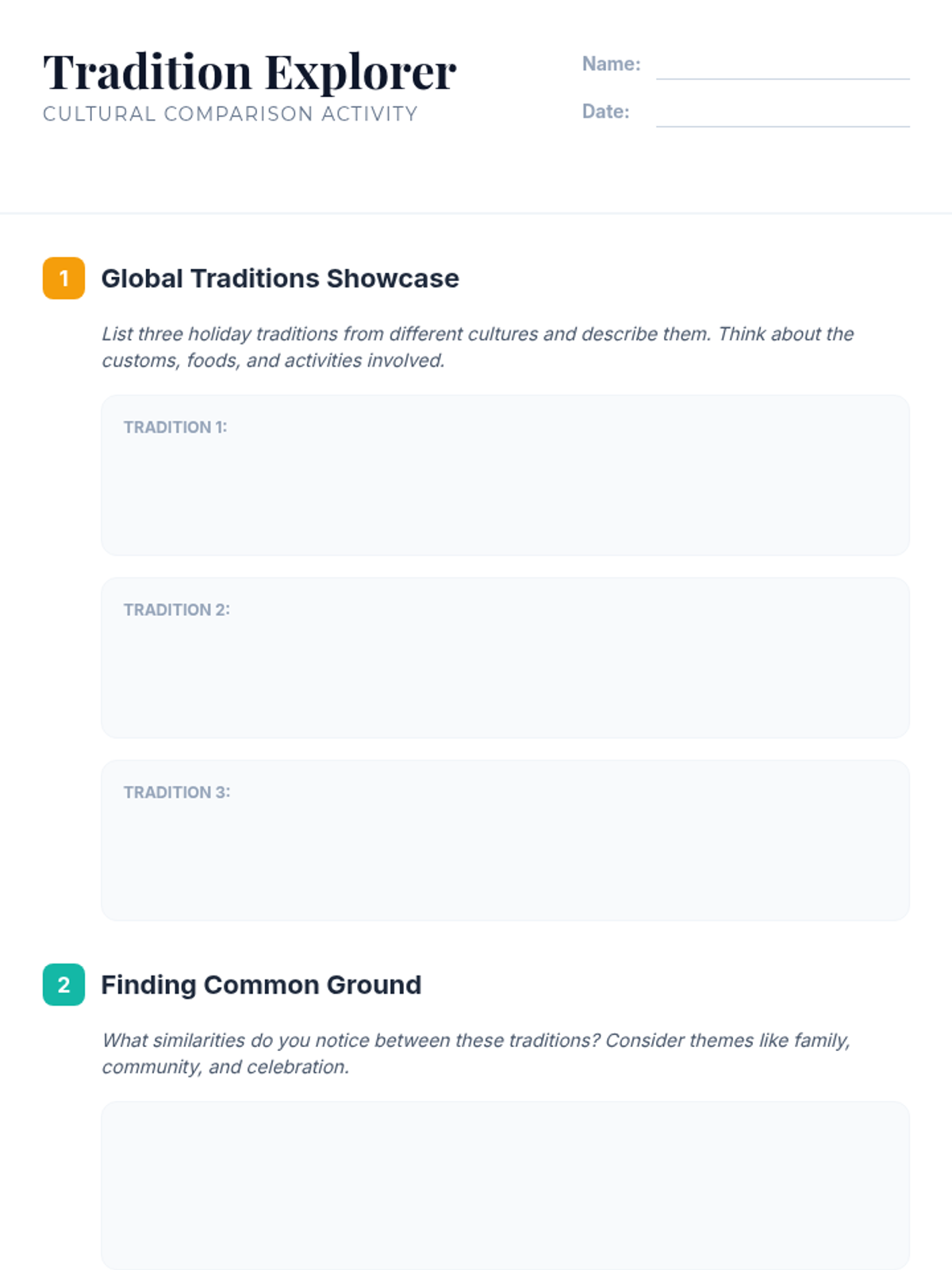Click the horizontal divider below the header

(x=476, y=213)
